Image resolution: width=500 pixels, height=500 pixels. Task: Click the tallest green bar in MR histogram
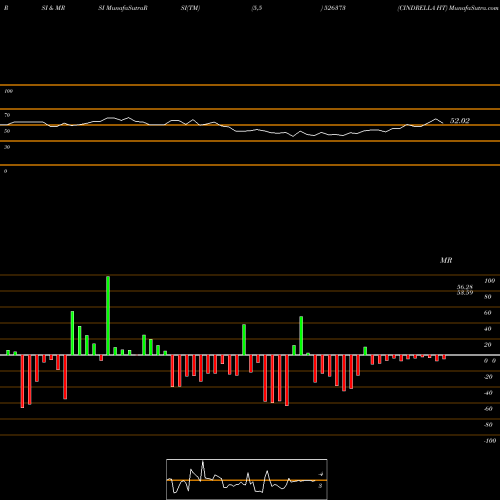click(108, 315)
